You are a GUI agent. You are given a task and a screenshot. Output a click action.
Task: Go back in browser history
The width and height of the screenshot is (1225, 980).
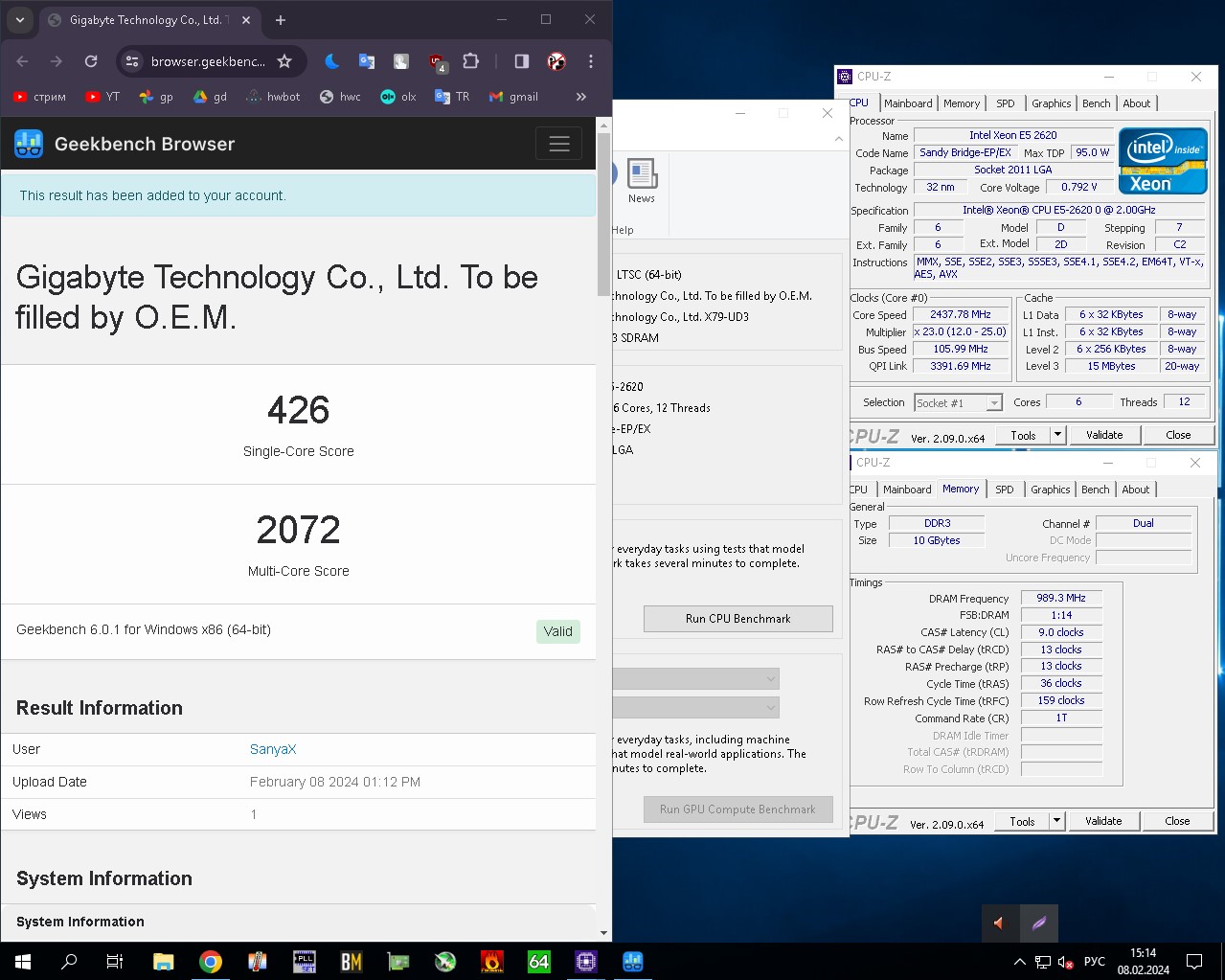coord(22,61)
